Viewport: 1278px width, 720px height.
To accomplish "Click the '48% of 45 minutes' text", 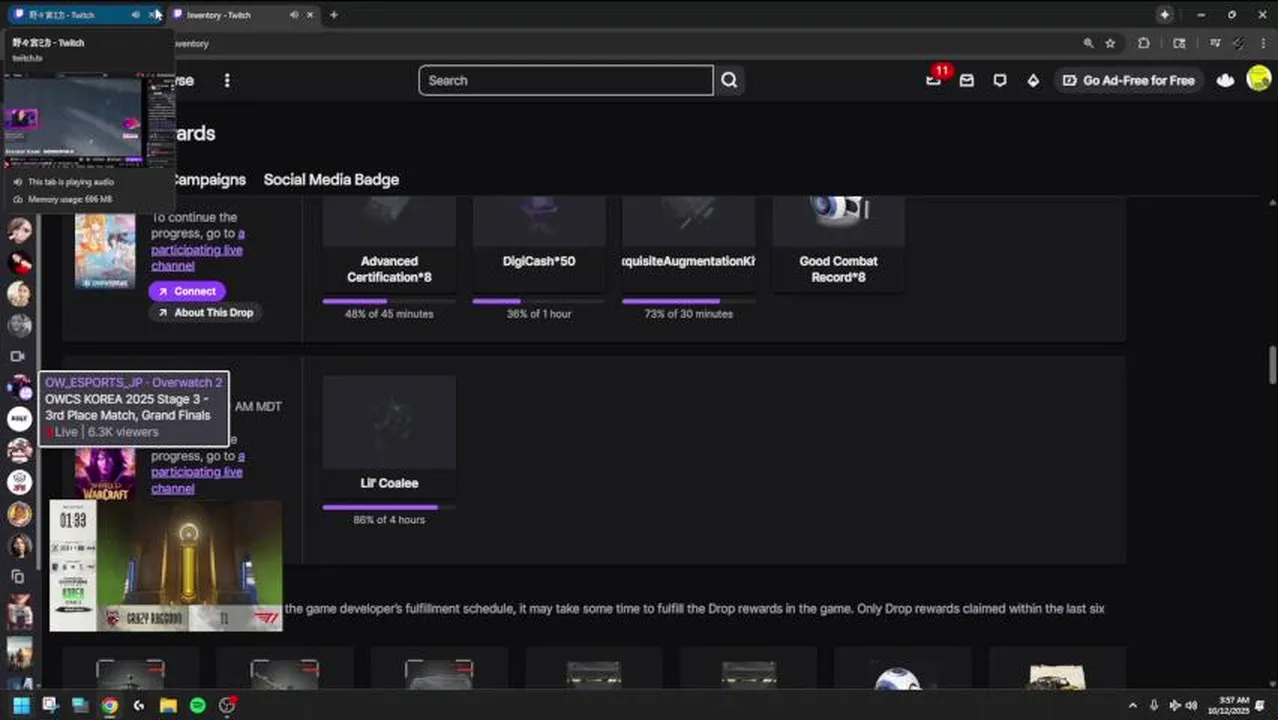I will (x=389, y=314).
